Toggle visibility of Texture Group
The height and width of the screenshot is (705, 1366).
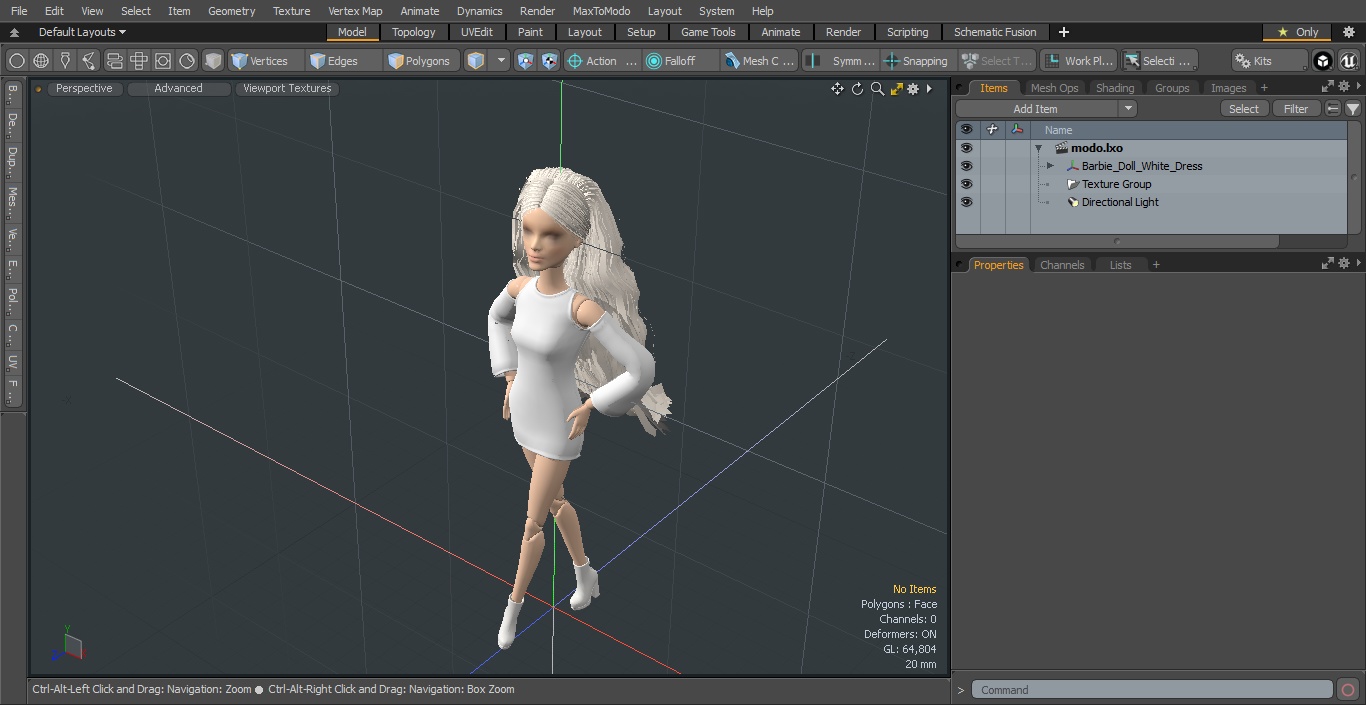966,184
